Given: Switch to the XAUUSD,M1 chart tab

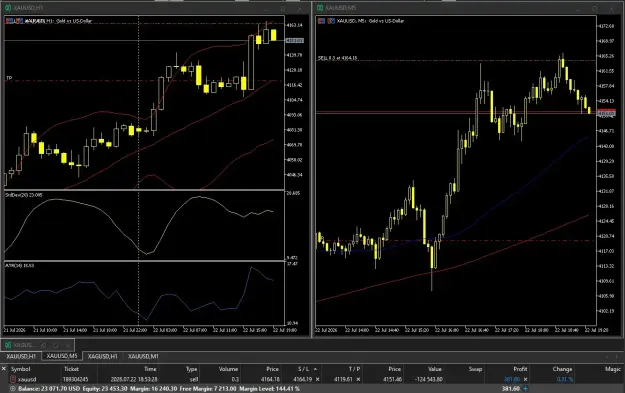Looking at the screenshot, I should (x=143, y=356).
